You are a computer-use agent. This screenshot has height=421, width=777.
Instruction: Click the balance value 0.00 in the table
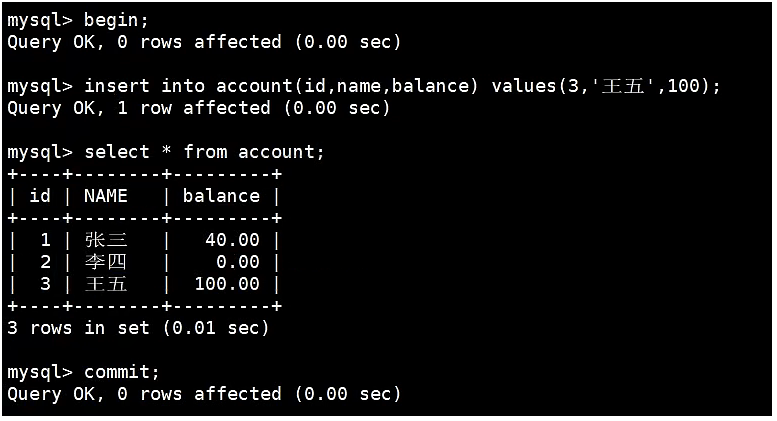click(238, 262)
